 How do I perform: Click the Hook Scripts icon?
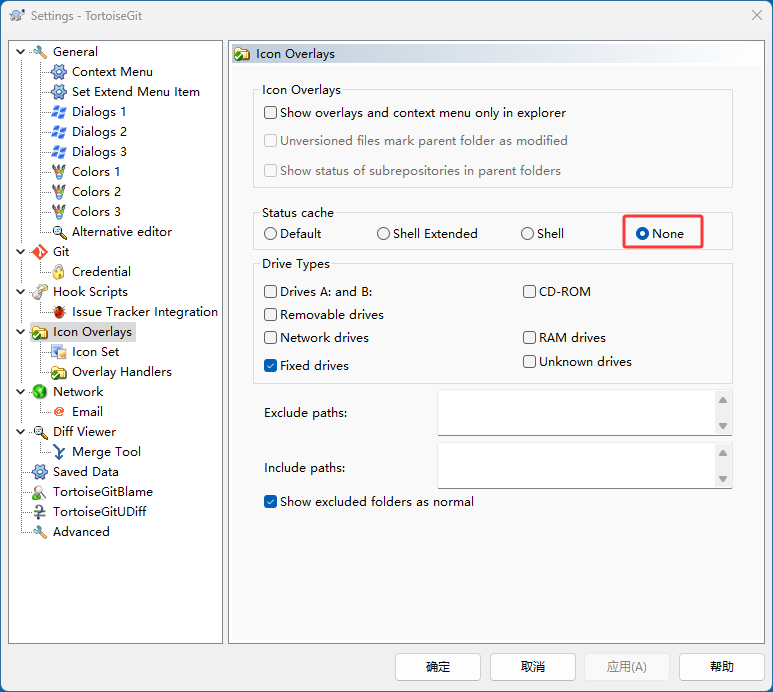(39, 292)
